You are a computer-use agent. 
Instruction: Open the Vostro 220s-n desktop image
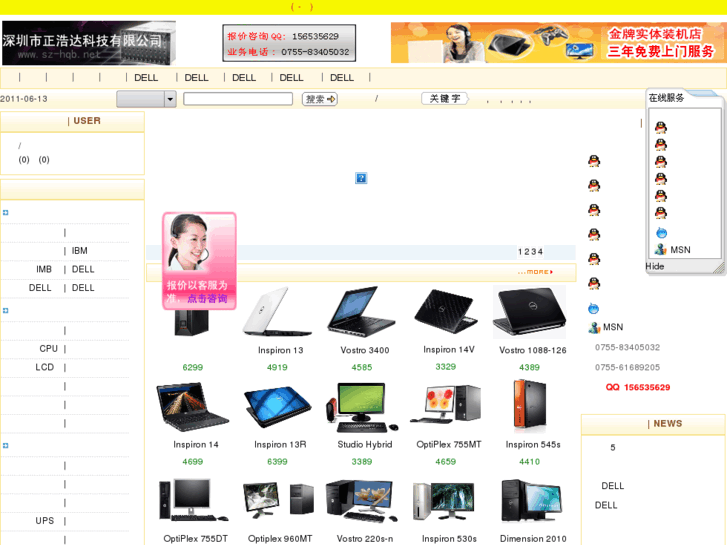pos(362,501)
